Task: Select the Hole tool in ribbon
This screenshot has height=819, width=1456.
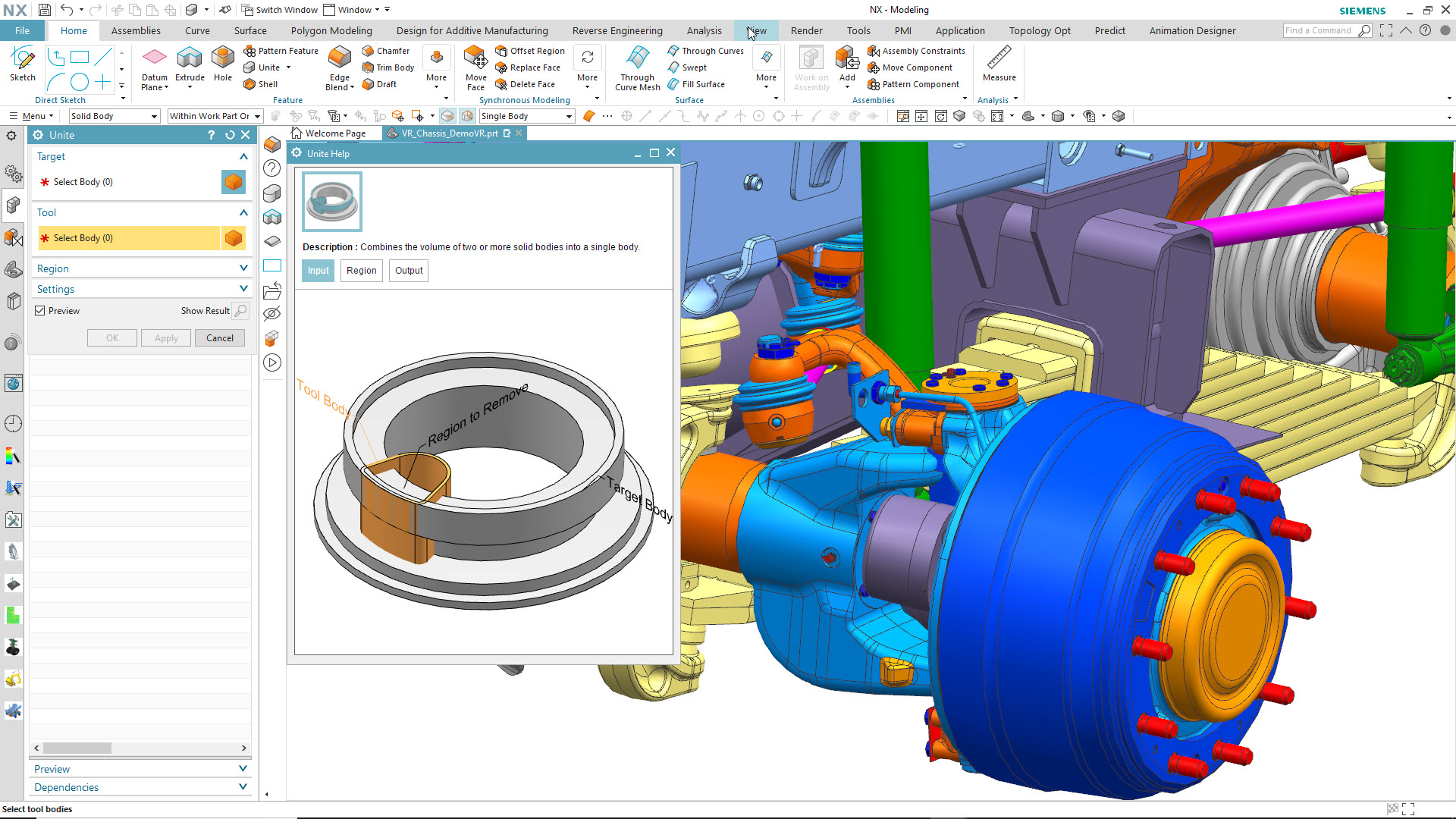Action: click(x=222, y=65)
